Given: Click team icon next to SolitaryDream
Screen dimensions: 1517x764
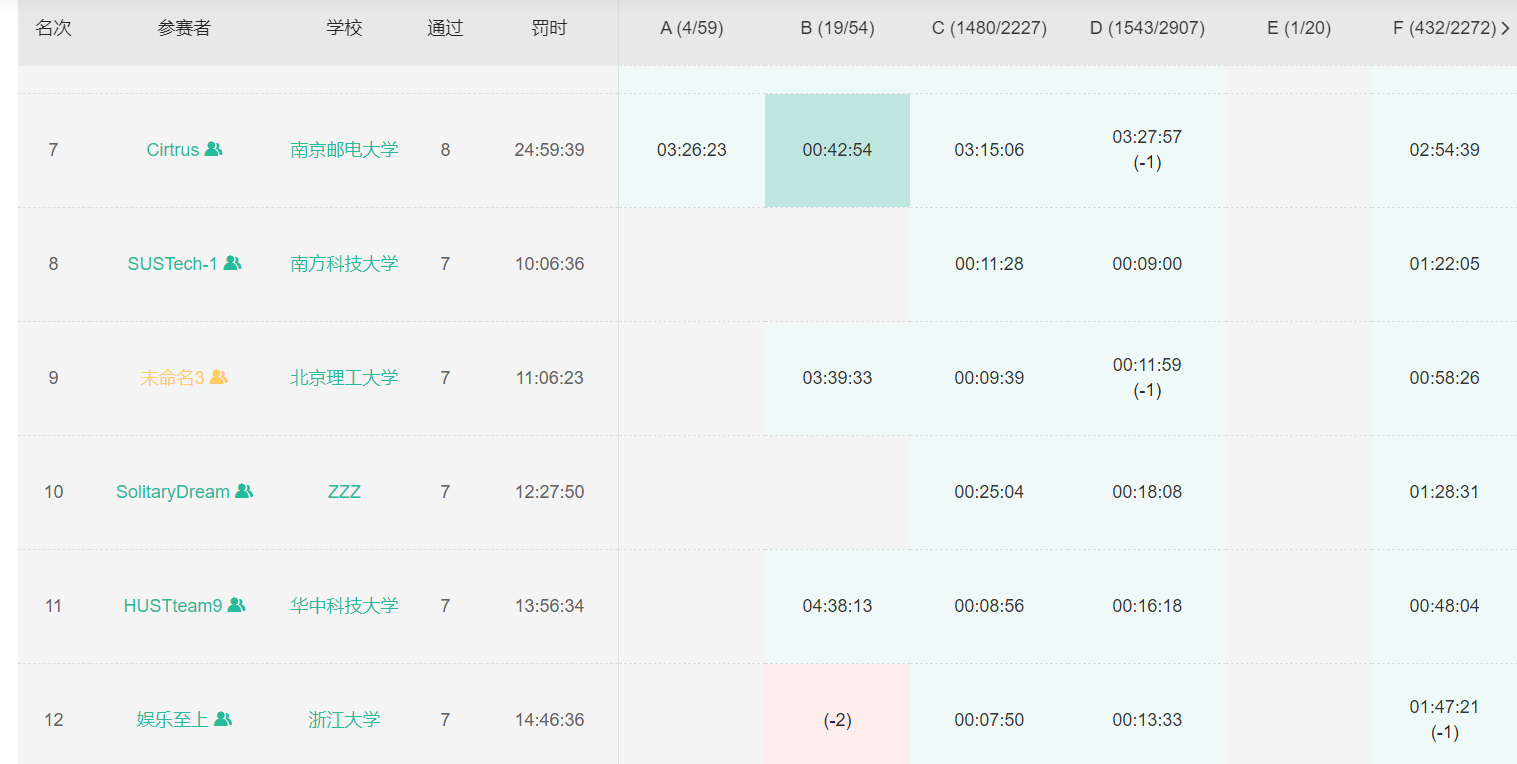Looking at the screenshot, I should click(x=244, y=491).
